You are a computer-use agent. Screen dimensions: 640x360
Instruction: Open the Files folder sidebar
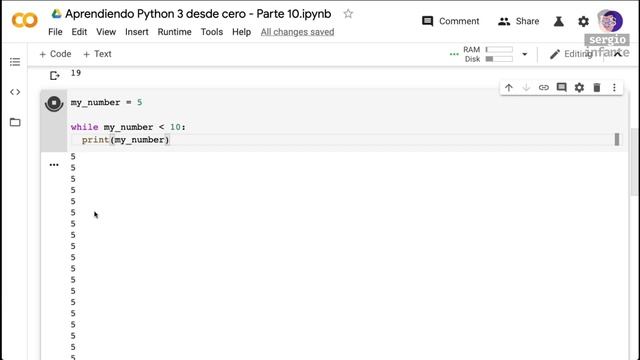click(x=15, y=122)
